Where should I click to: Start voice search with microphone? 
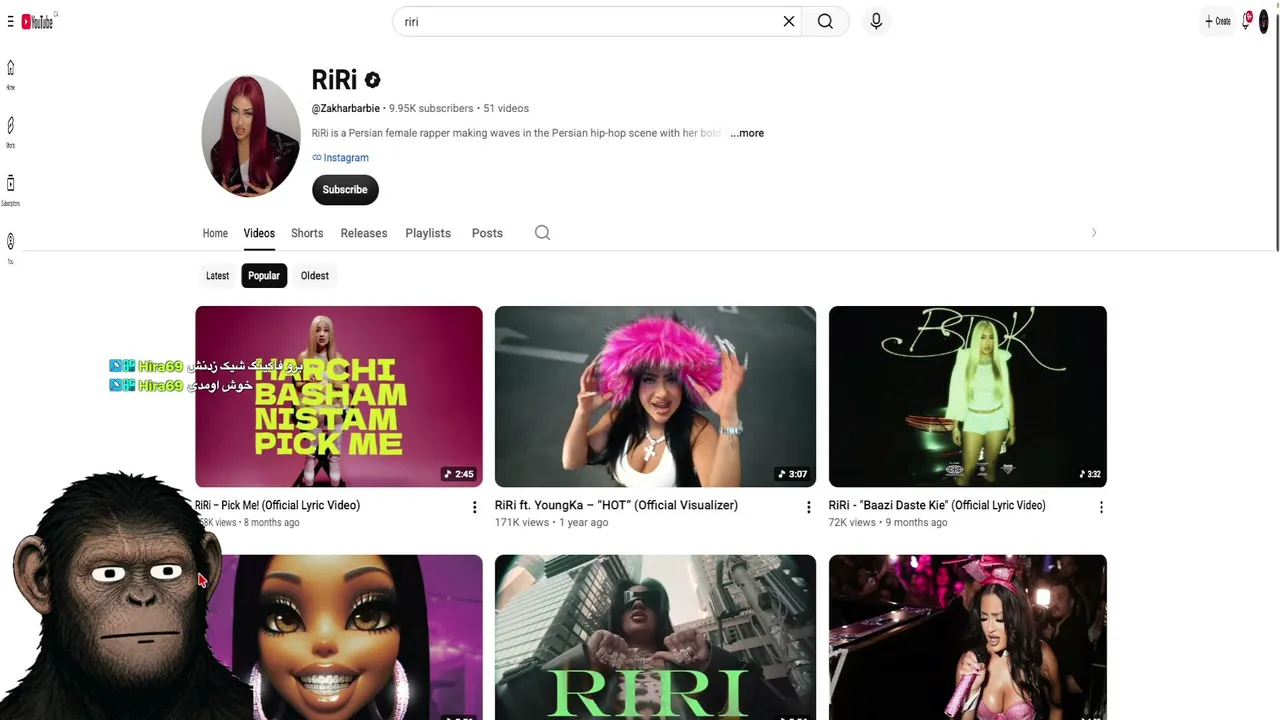876,21
